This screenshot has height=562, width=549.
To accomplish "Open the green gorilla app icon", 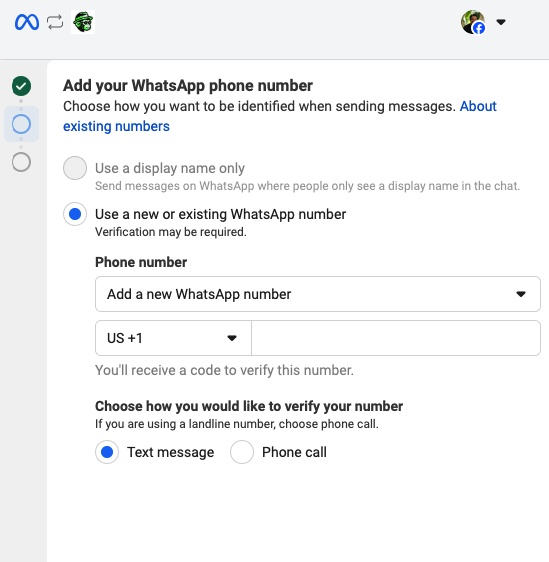I will [x=83, y=22].
